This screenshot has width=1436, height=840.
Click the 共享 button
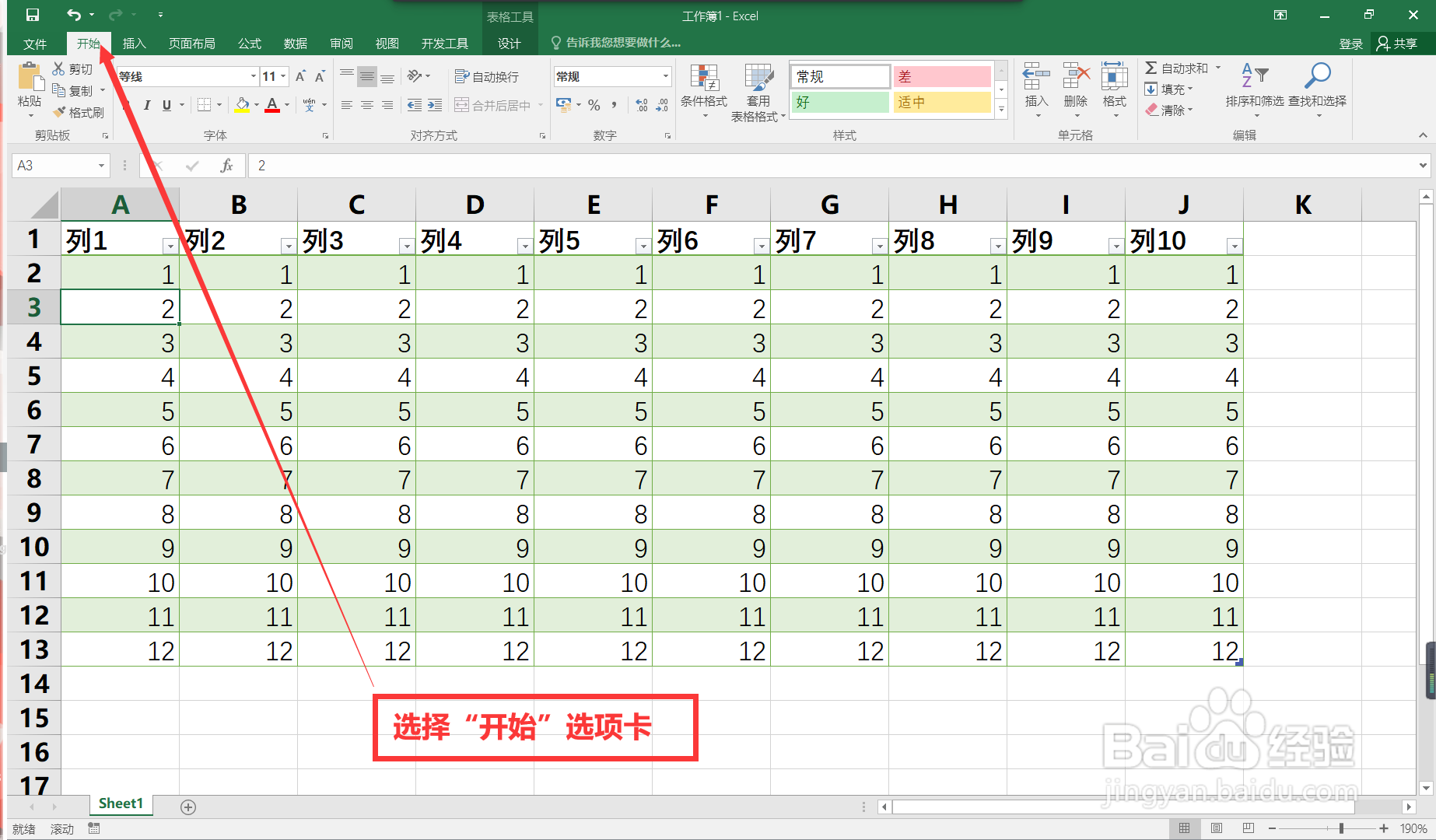coord(1399,43)
